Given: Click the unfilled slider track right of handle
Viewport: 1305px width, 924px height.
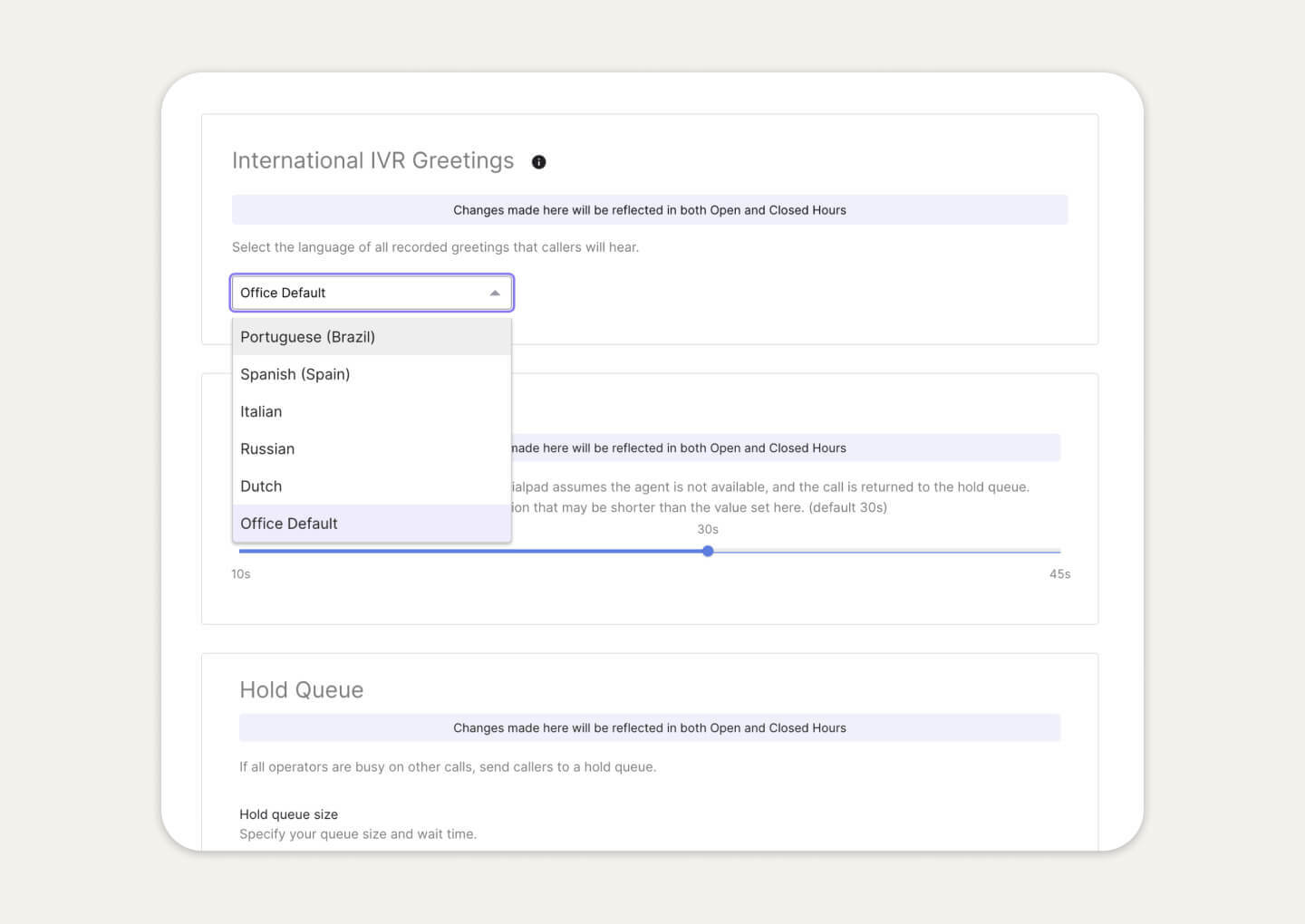Looking at the screenshot, I should (884, 551).
